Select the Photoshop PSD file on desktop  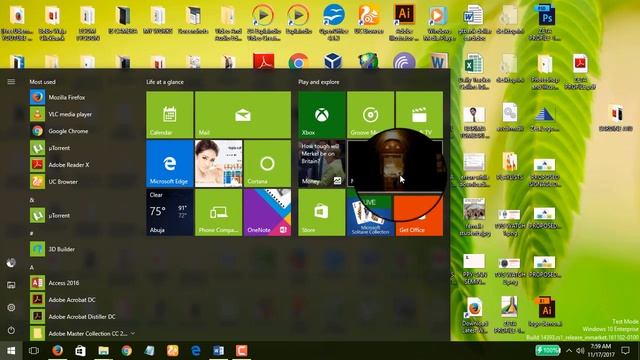tap(545, 23)
